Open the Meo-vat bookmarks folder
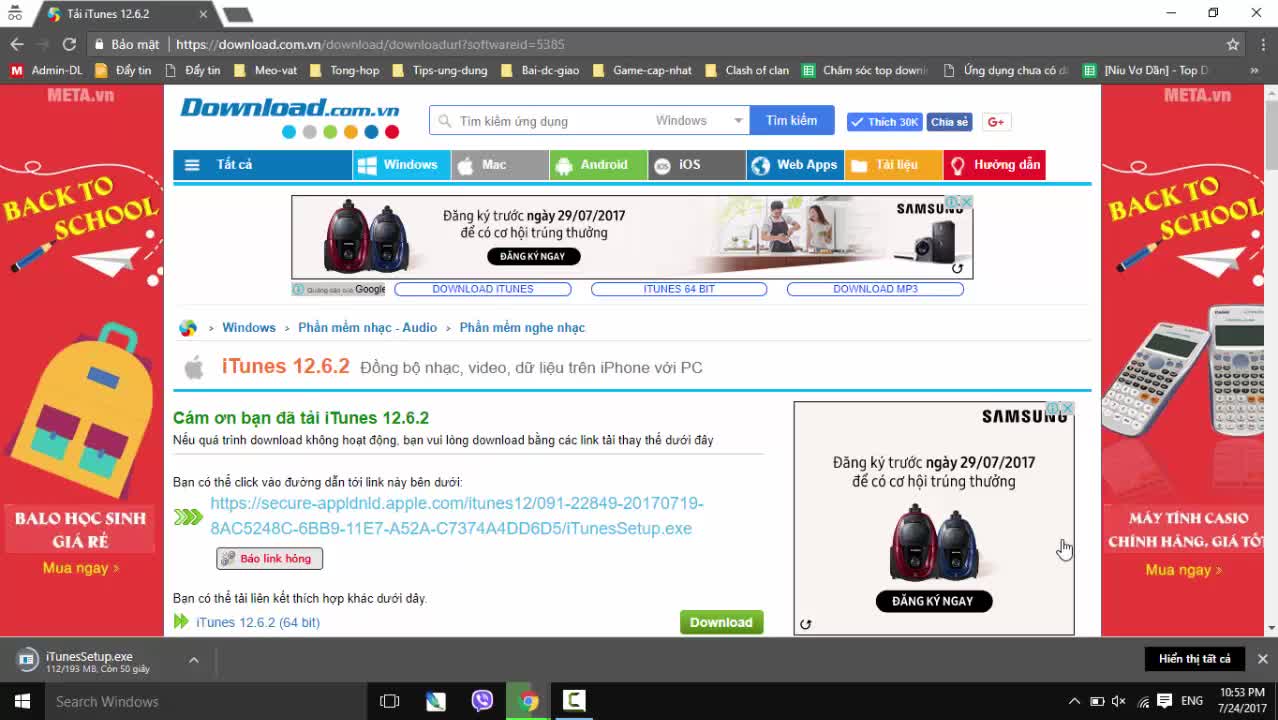Image resolution: width=1278 pixels, height=720 pixels. point(266,70)
